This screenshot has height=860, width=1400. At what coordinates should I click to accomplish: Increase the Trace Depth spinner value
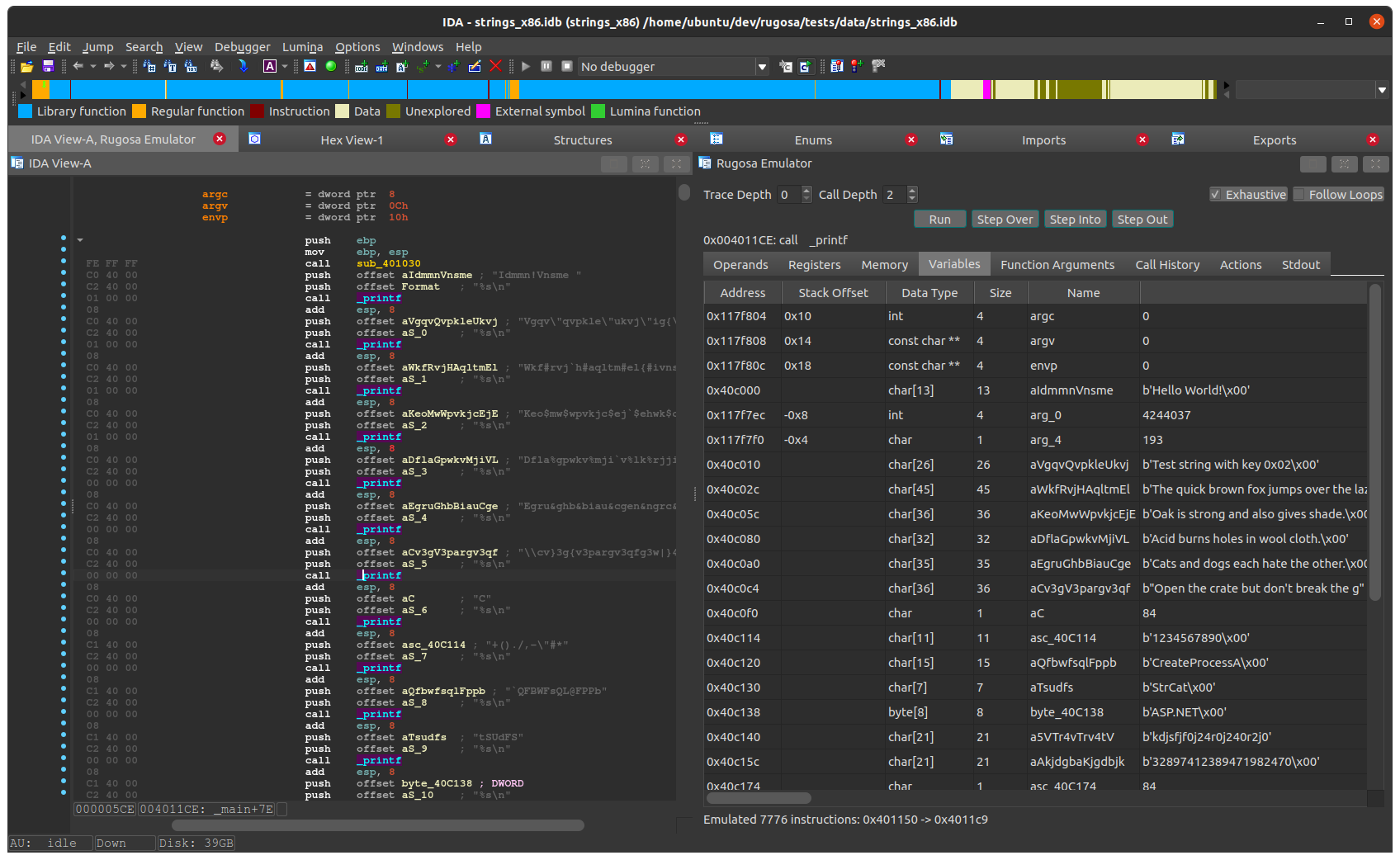point(806,191)
